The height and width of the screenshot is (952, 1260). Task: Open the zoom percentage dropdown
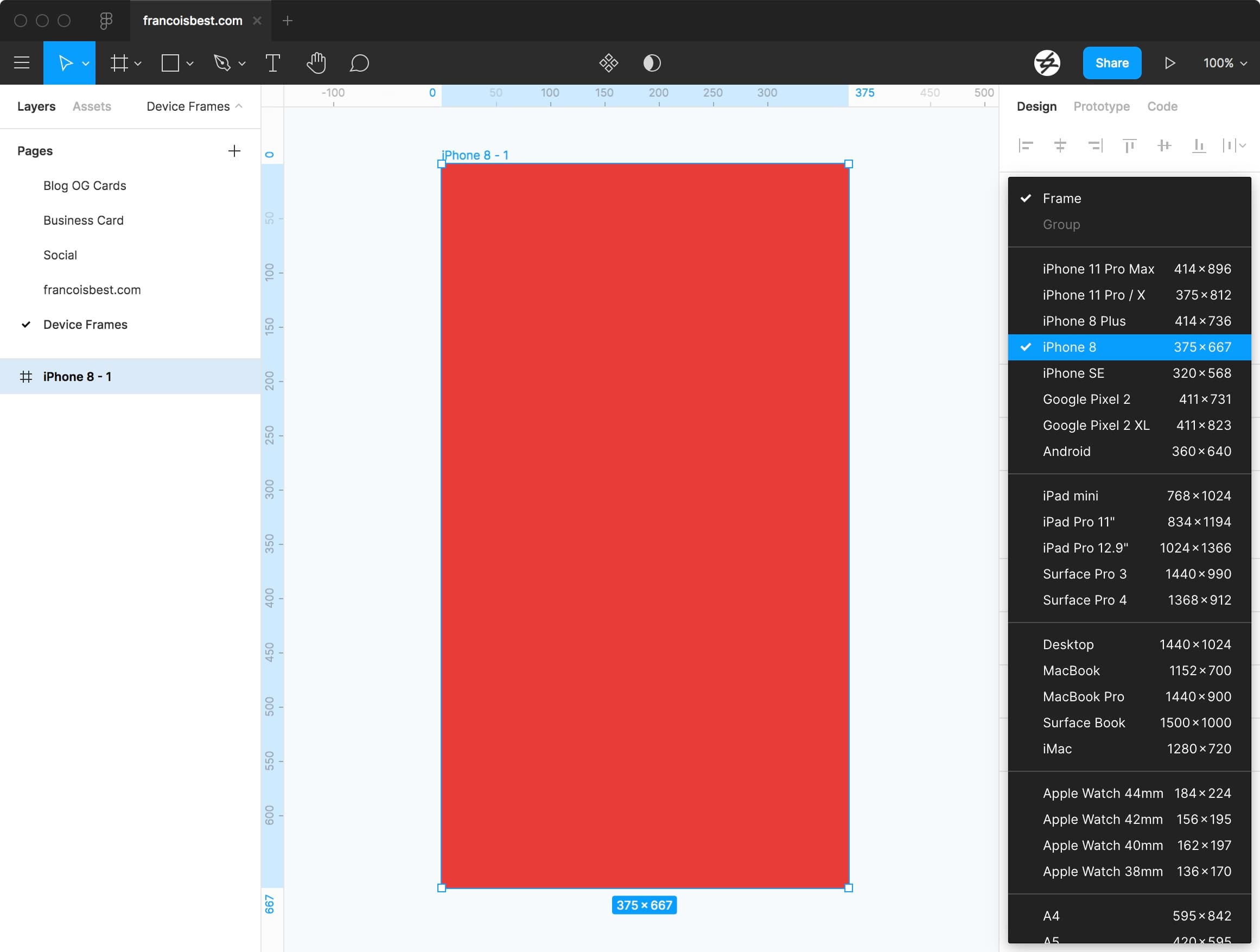click(1224, 62)
